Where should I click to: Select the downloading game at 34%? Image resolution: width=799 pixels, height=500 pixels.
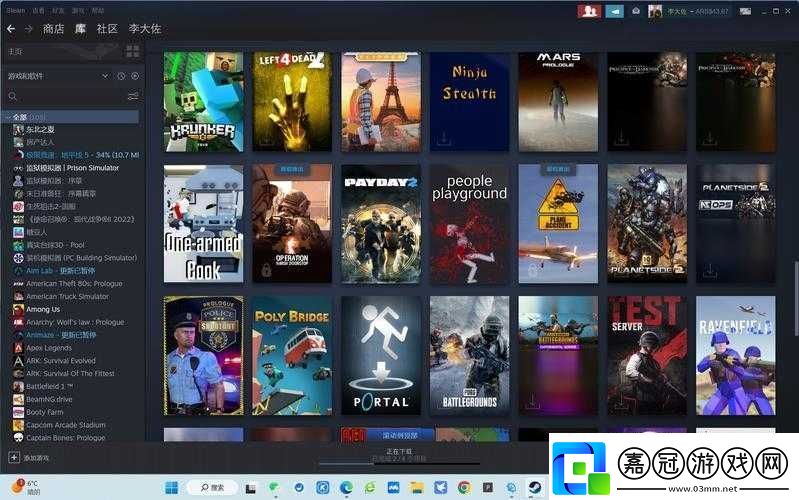82,155
